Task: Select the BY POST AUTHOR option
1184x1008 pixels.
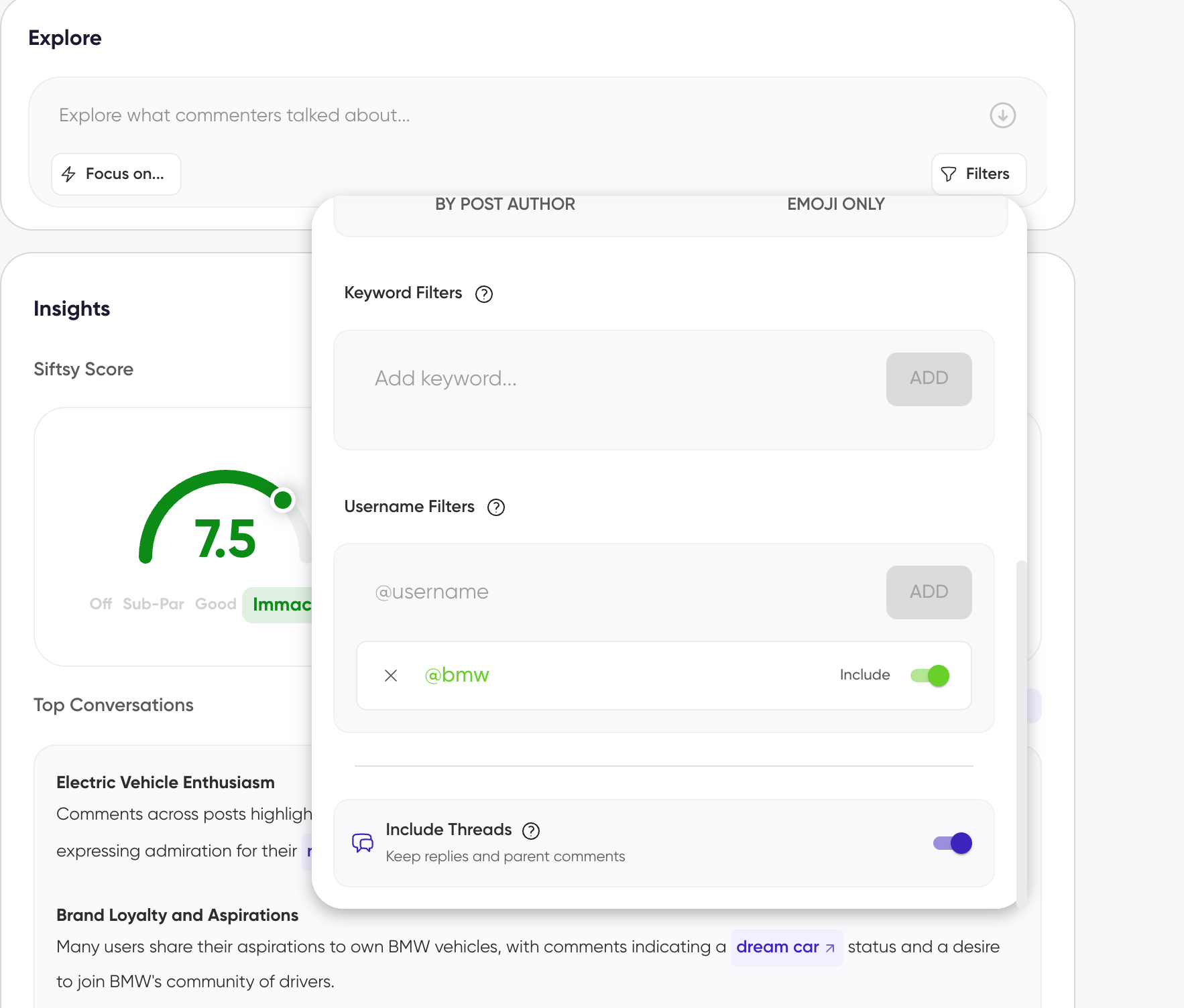Action: [505, 204]
